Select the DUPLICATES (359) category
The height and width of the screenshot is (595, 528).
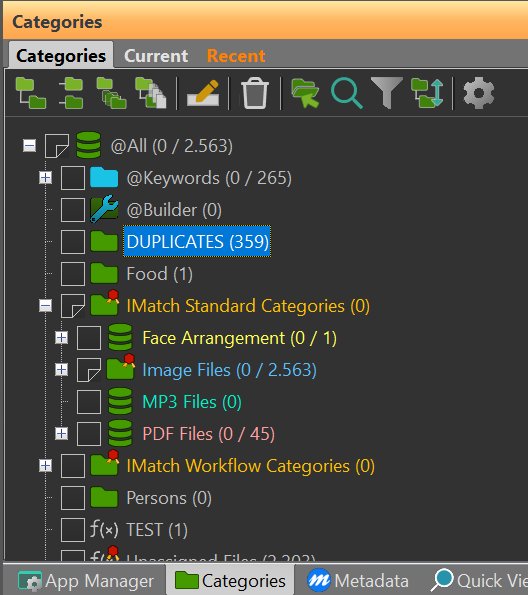click(x=197, y=241)
